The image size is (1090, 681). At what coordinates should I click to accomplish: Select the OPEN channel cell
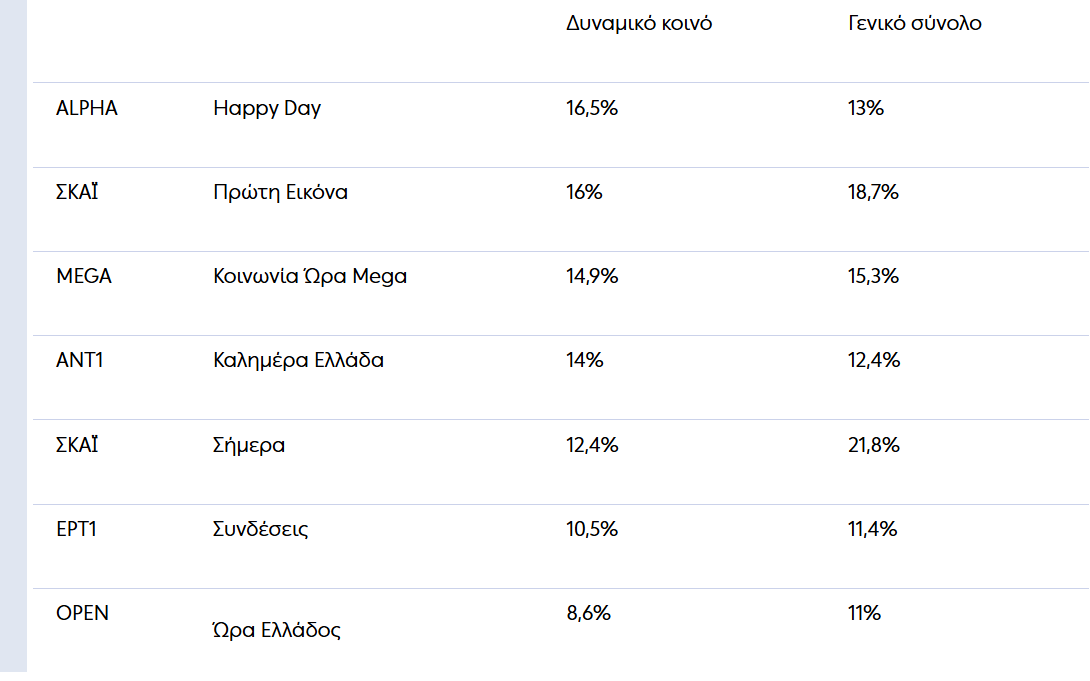(x=83, y=613)
